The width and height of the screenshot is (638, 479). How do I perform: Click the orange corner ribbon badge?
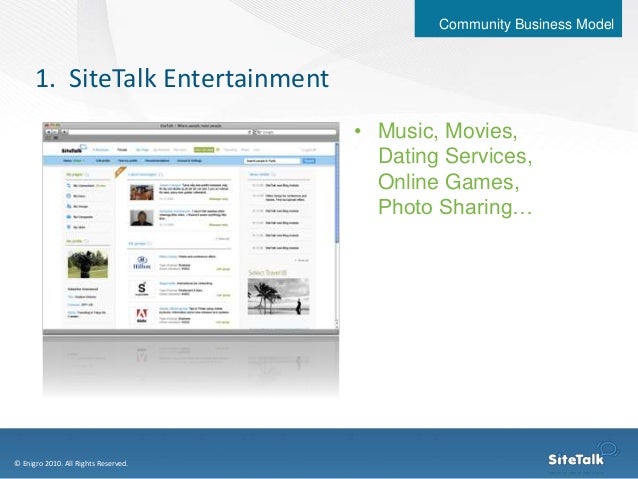(120, 172)
